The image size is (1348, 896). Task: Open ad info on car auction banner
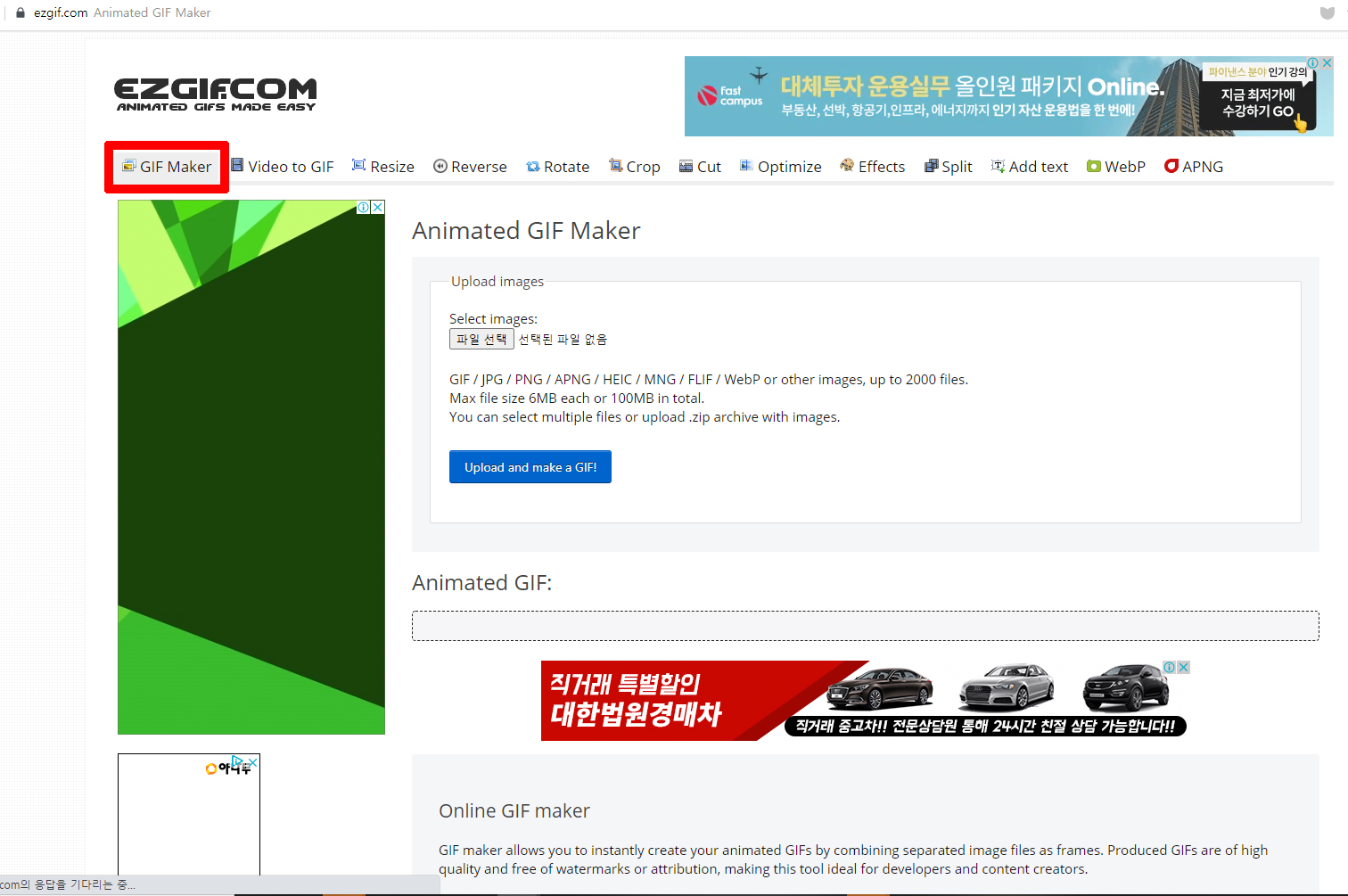click(x=1170, y=667)
